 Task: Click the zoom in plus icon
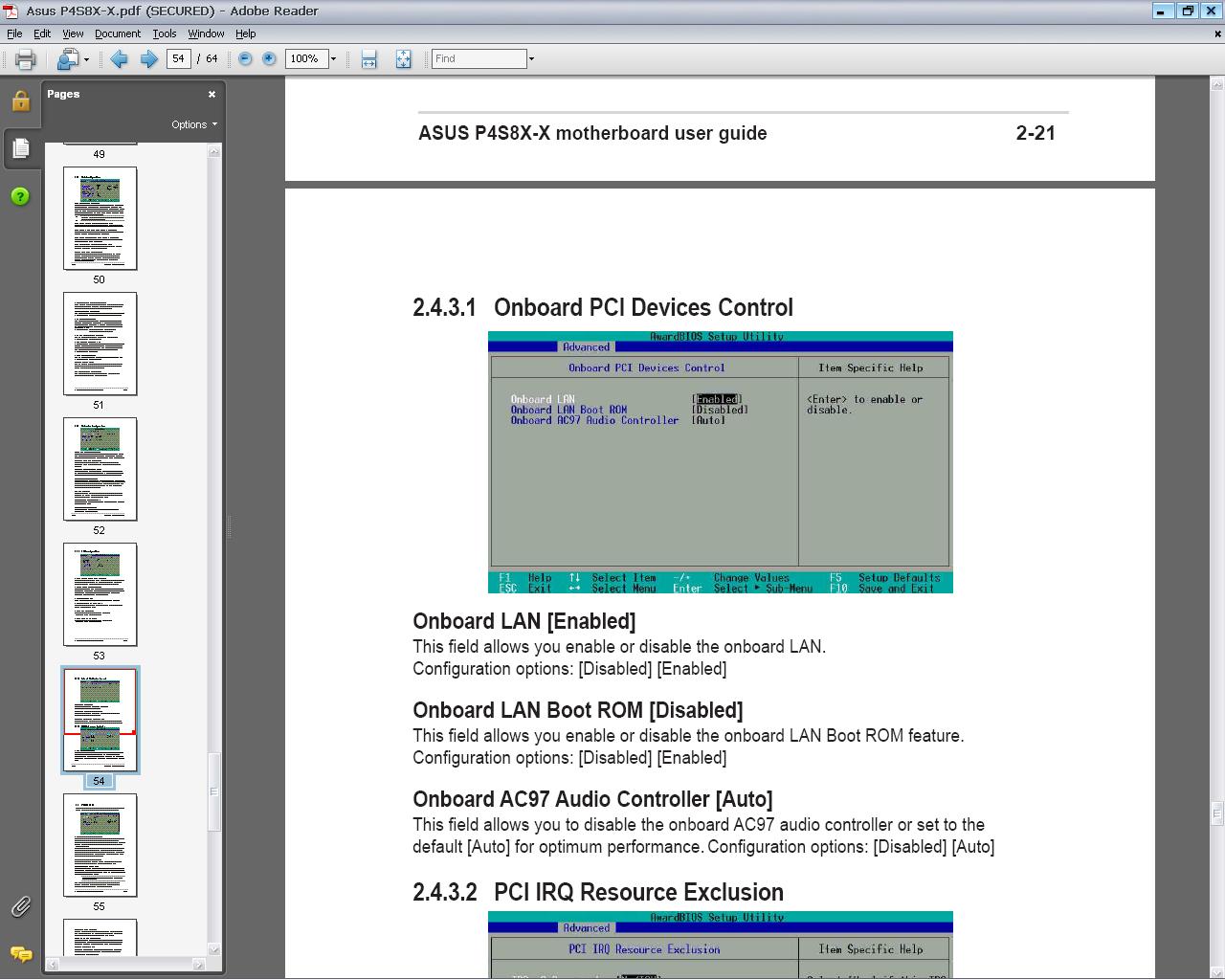269,58
